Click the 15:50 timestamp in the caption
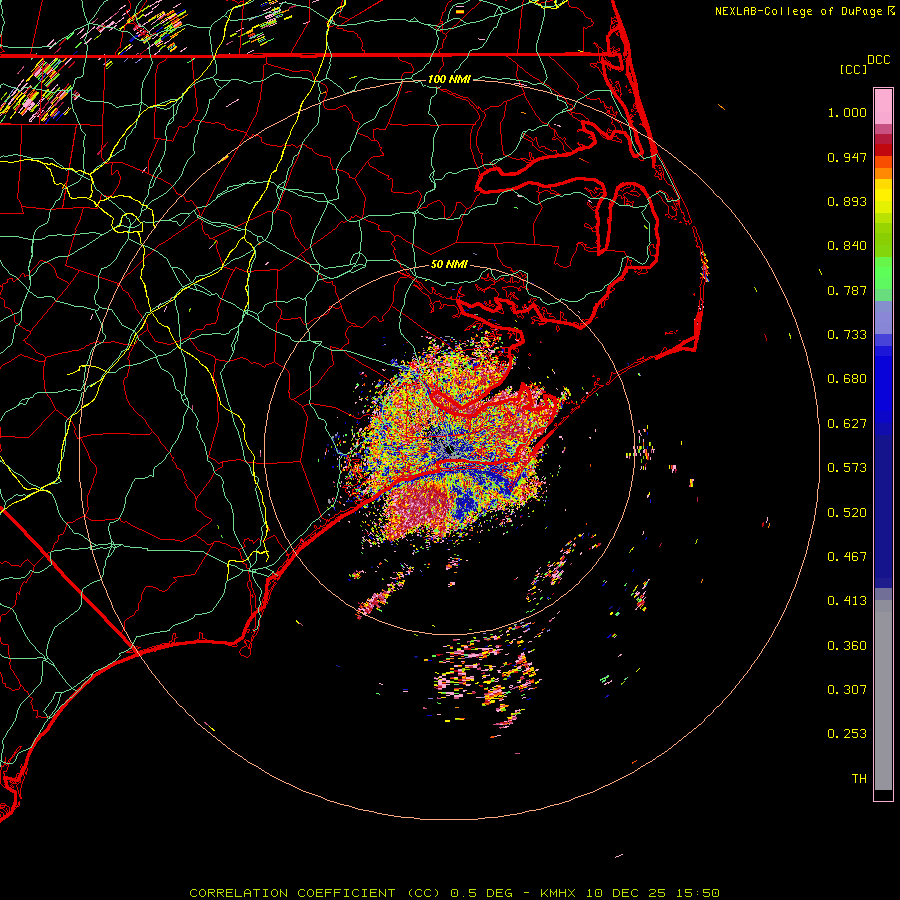This screenshot has height=900, width=900. (x=700, y=893)
